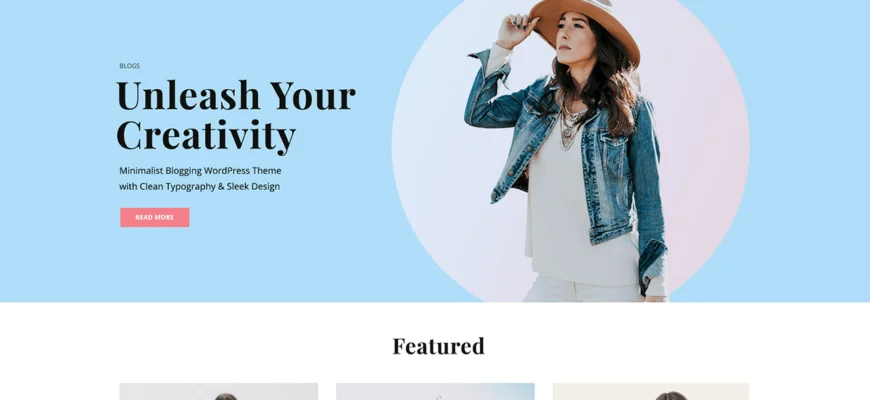Click the word 'Creativity' in the headline
Screen dimensions: 870x400
[x=206, y=135]
